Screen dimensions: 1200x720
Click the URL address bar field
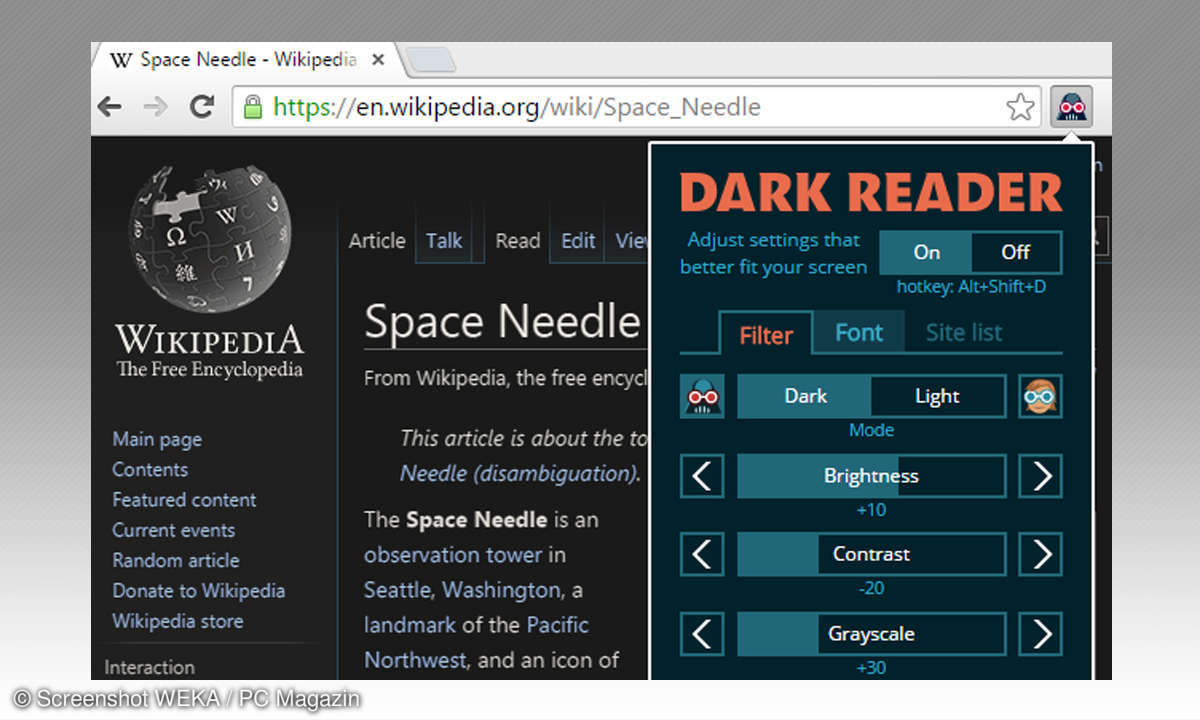(620, 107)
